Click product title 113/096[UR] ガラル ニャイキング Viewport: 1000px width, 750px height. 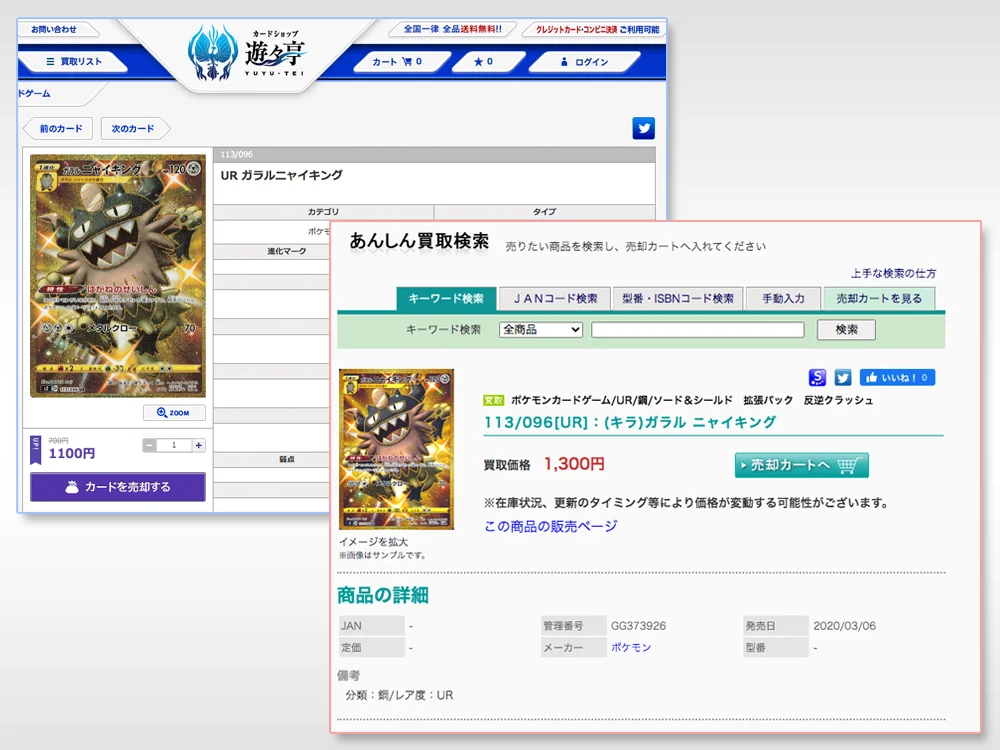coord(629,422)
